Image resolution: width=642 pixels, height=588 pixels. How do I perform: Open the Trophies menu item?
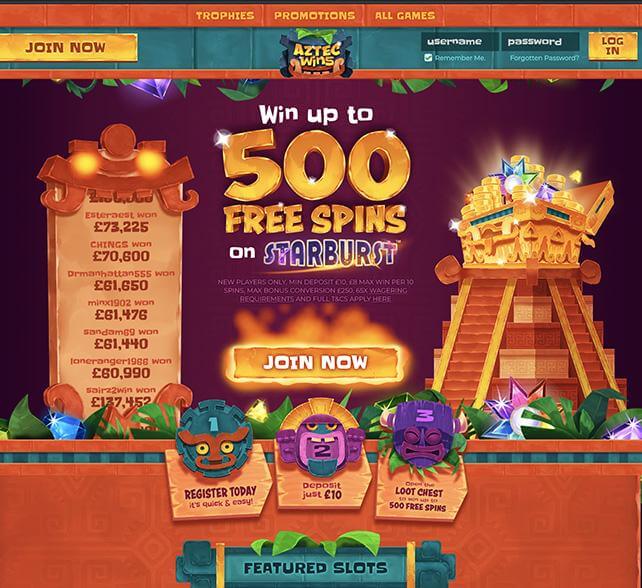pos(225,16)
